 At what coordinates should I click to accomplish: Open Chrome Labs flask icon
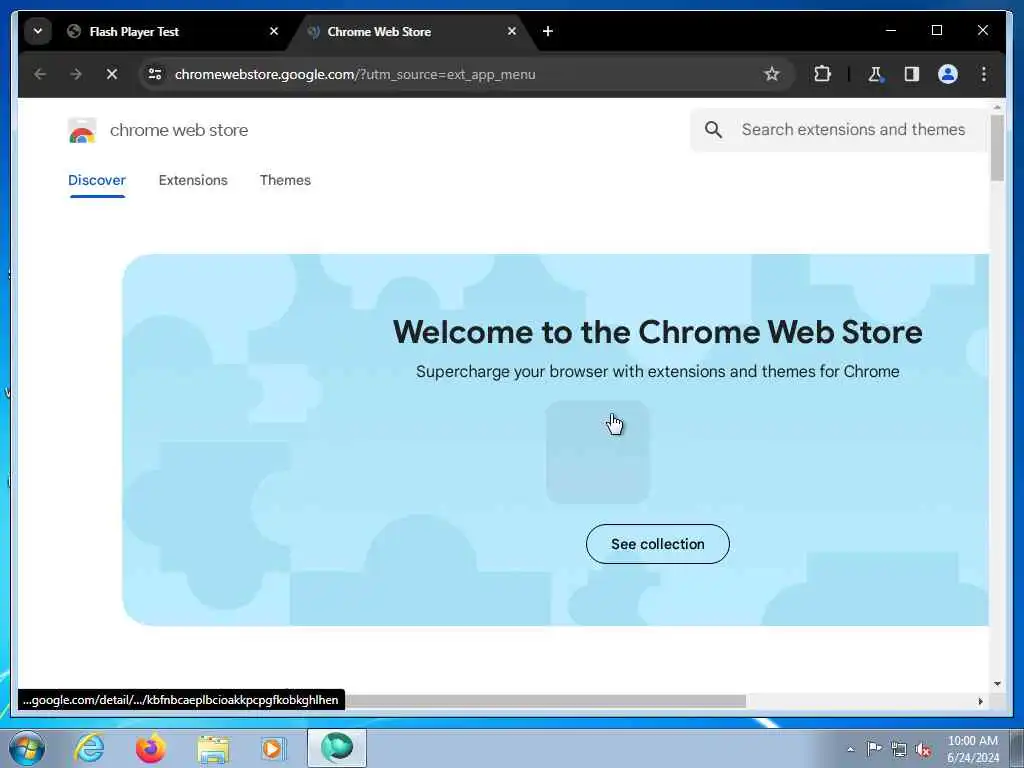click(875, 74)
